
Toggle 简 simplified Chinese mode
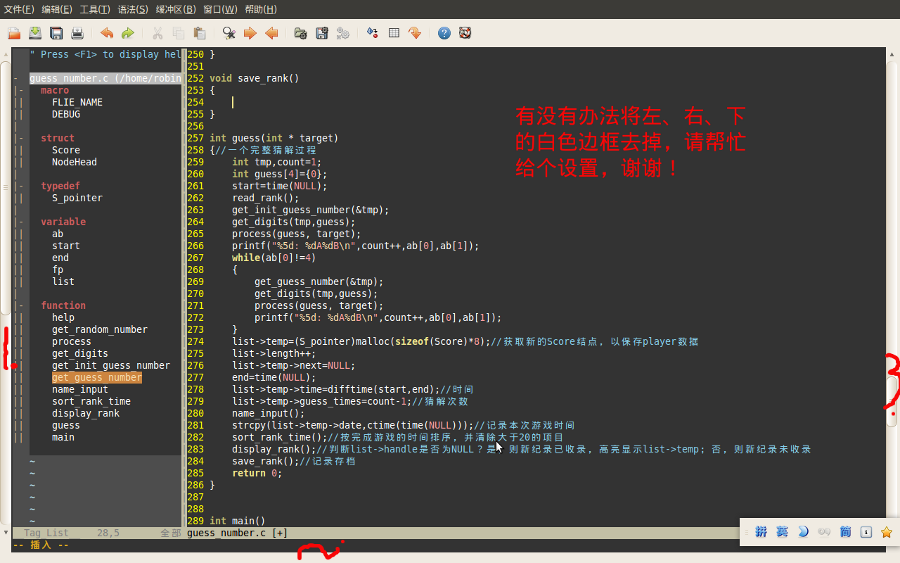(x=845, y=532)
